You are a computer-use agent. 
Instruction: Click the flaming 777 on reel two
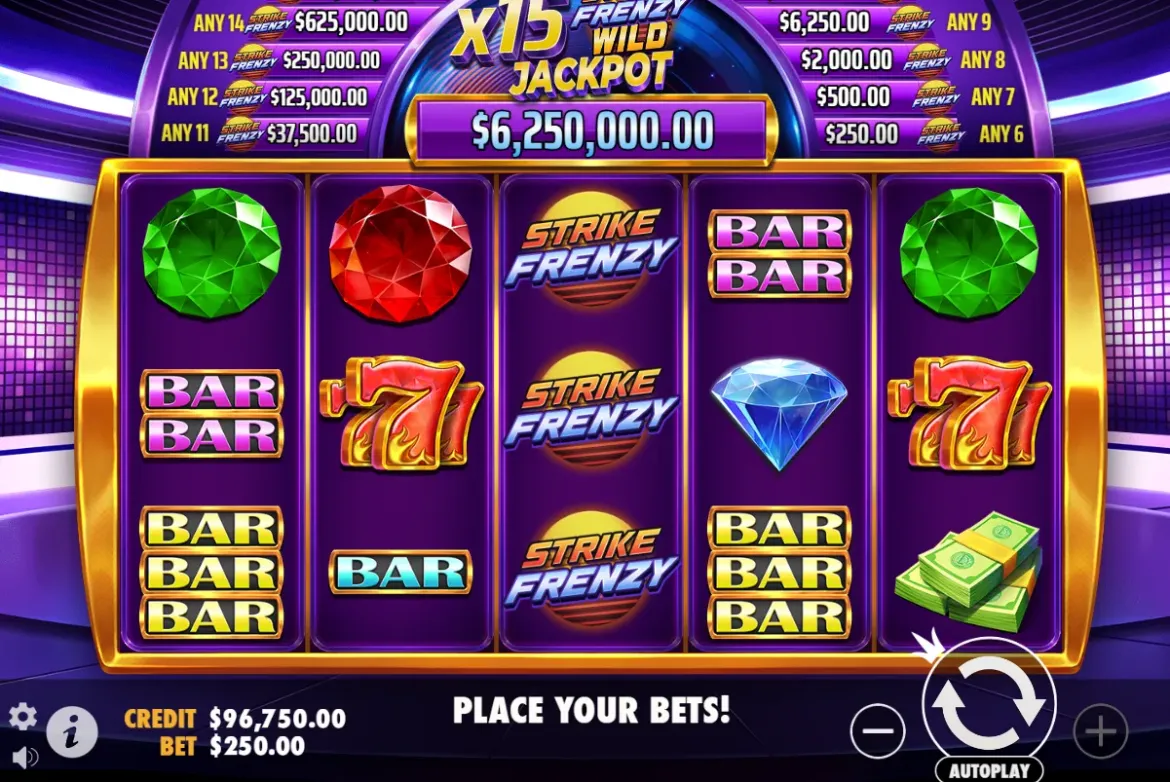point(402,412)
